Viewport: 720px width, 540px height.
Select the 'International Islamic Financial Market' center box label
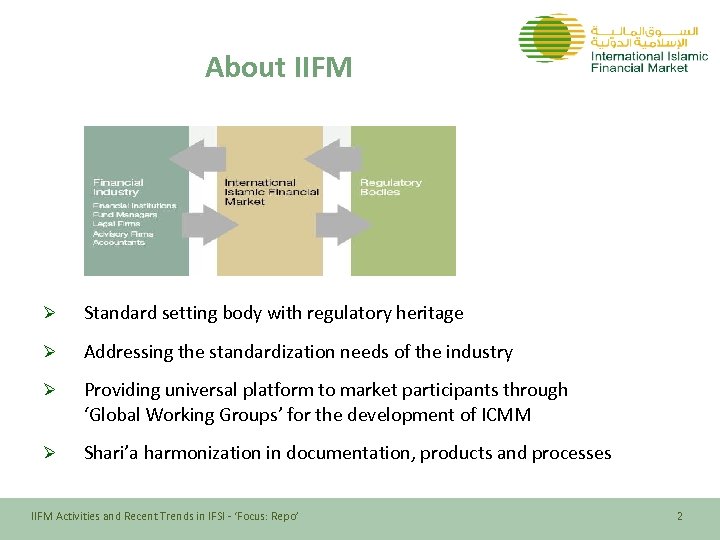coord(271,192)
